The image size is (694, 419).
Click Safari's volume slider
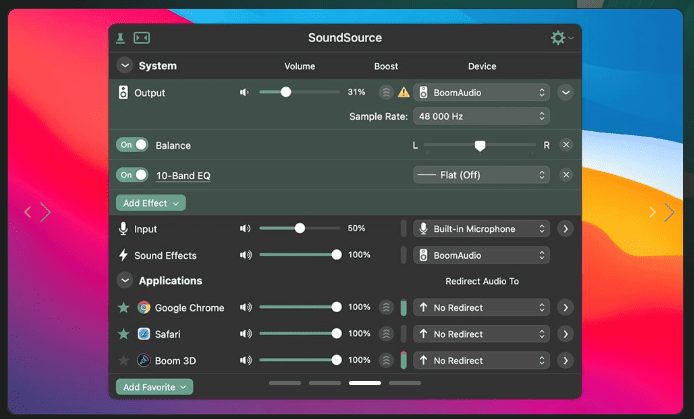click(x=301, y=334)
